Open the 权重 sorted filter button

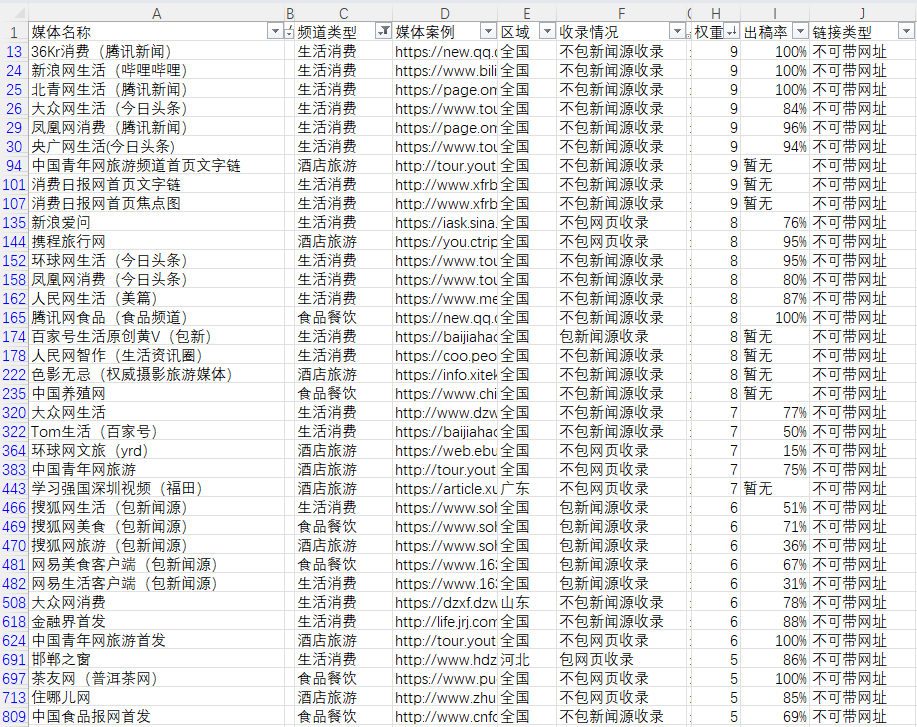pyautogui.click(x=730, y=32)
